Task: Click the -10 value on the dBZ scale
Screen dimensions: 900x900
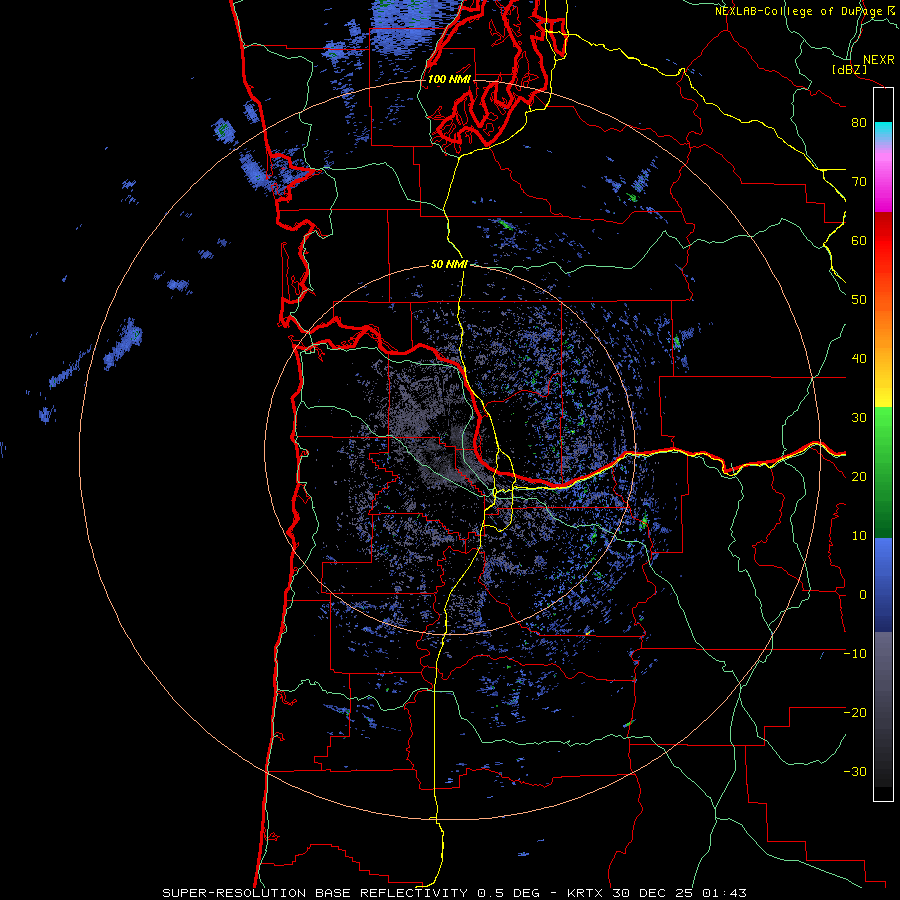Action: [x=855, y=654]
